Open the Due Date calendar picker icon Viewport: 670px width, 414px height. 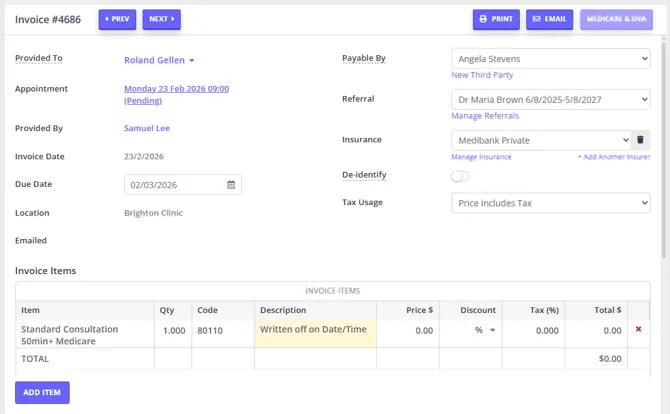[231, 185]
